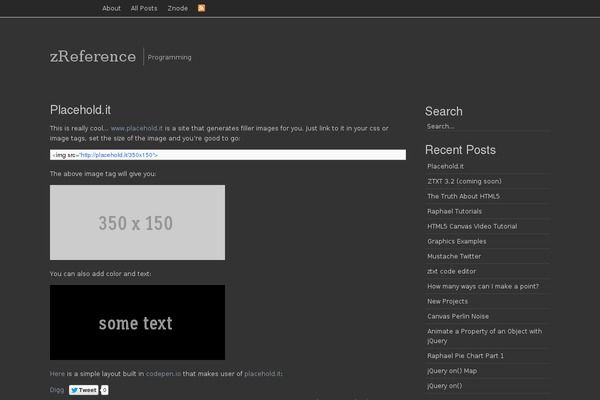Open the placehold.it link in last paragraph
This screenshot has width=600, height=400.
click(262, 374)
